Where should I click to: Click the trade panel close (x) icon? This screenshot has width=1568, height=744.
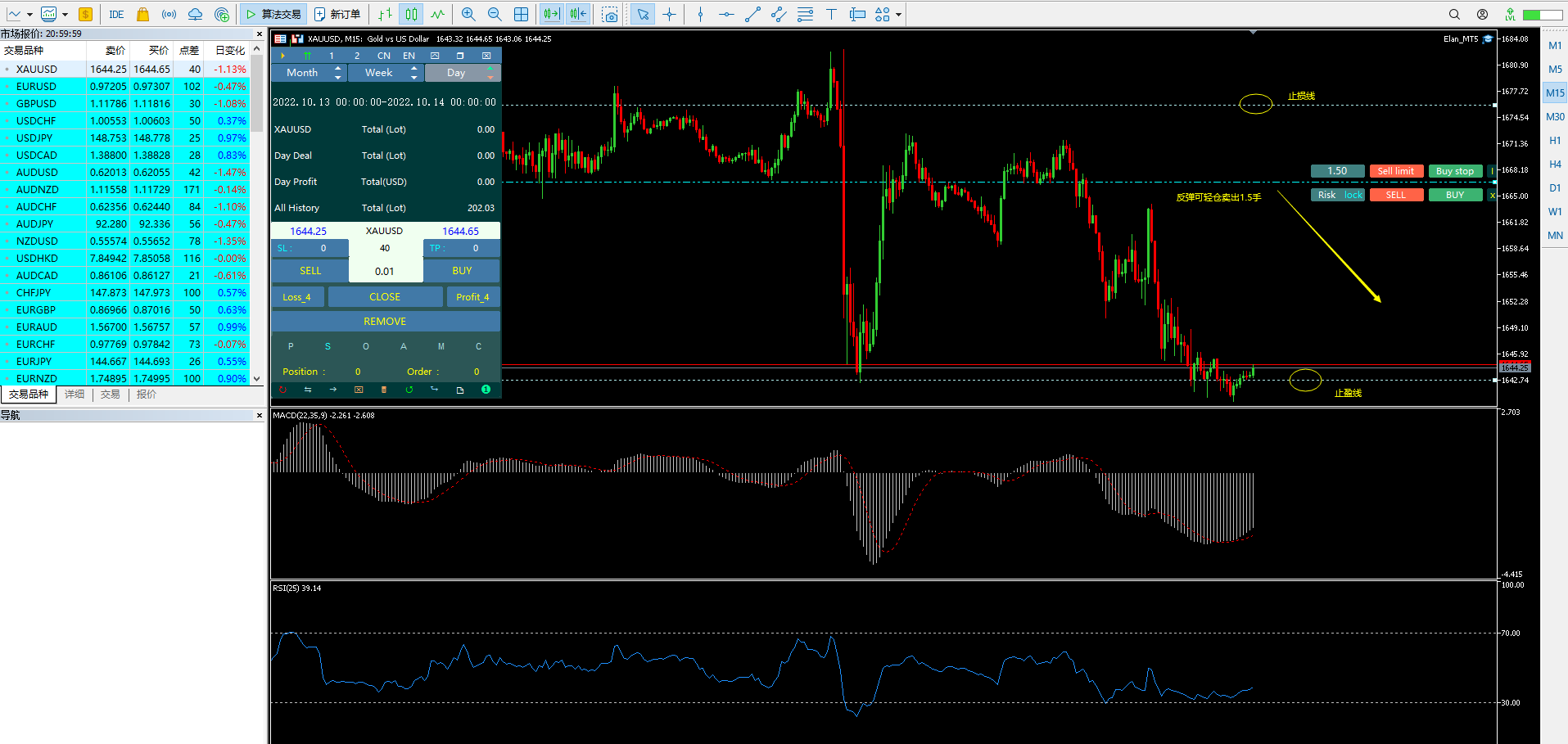click(x=486, y=56)
